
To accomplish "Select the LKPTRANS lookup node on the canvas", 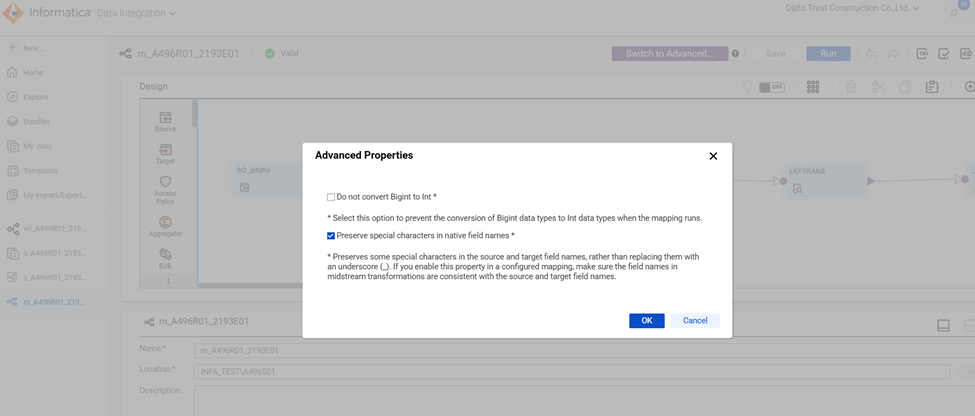I will point(825,180).
